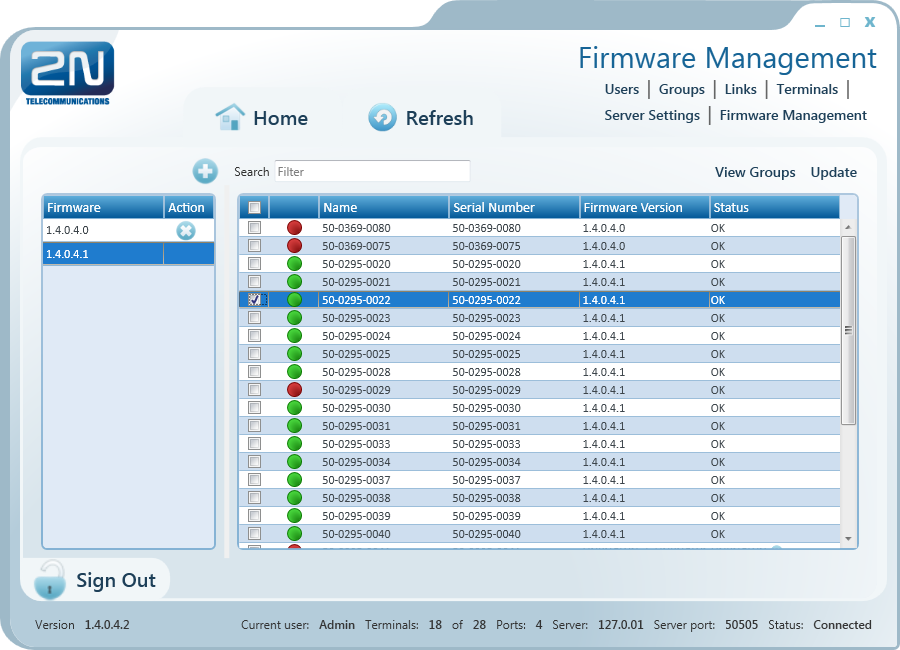Click Update to push firmware
Image resolution: width=900 pixels, height=650 pixels.
(x=833, y=172)
